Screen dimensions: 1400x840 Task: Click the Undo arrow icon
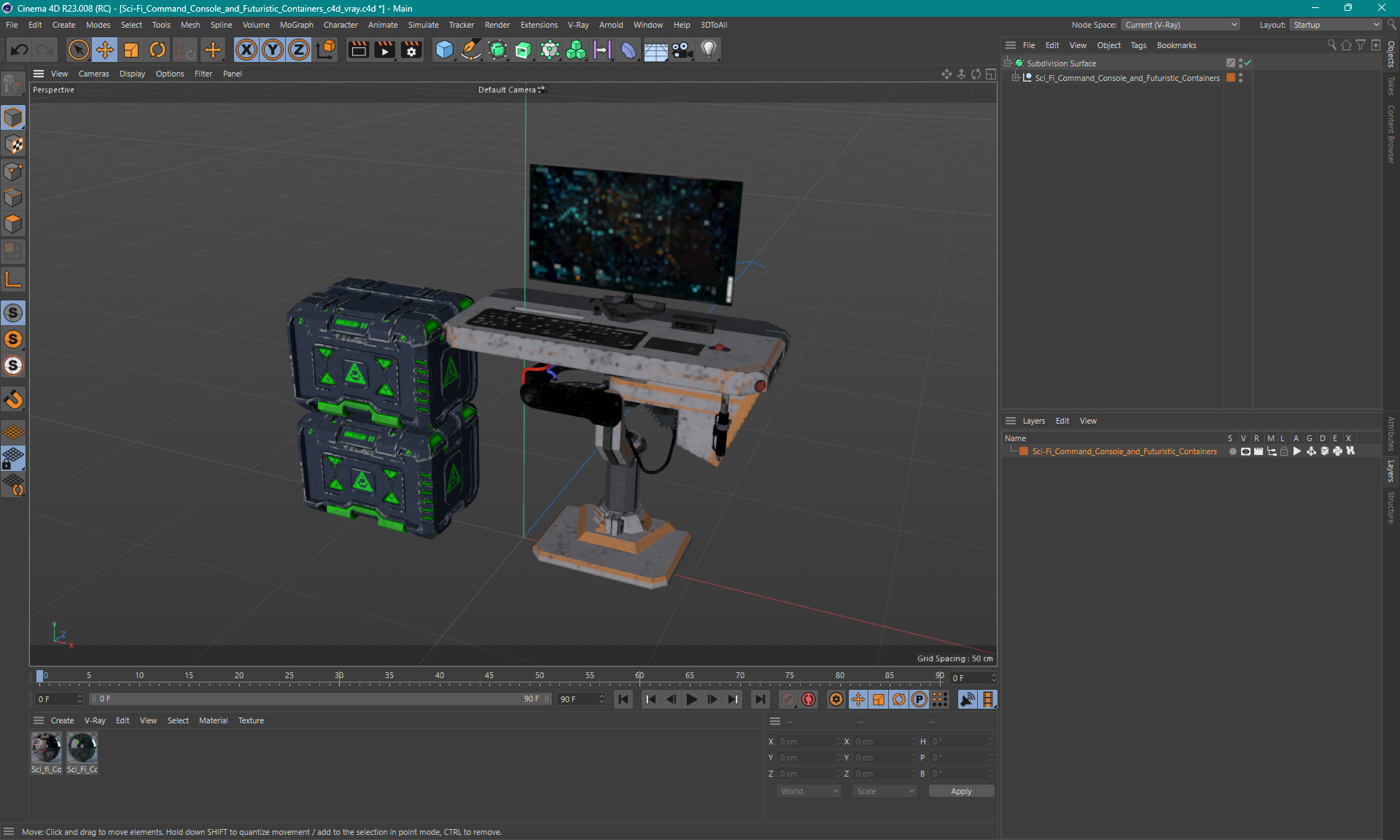pos(20,50)
